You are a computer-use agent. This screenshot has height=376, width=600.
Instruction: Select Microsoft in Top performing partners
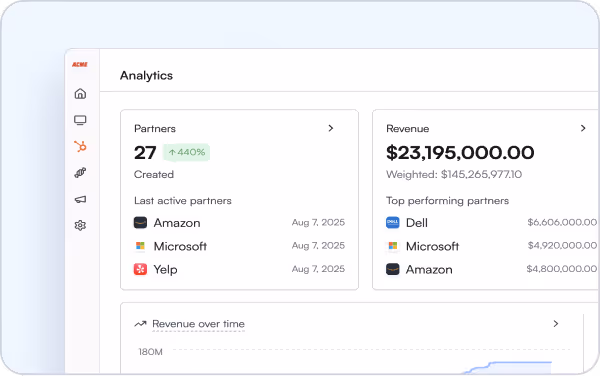[x=432, y=246]
